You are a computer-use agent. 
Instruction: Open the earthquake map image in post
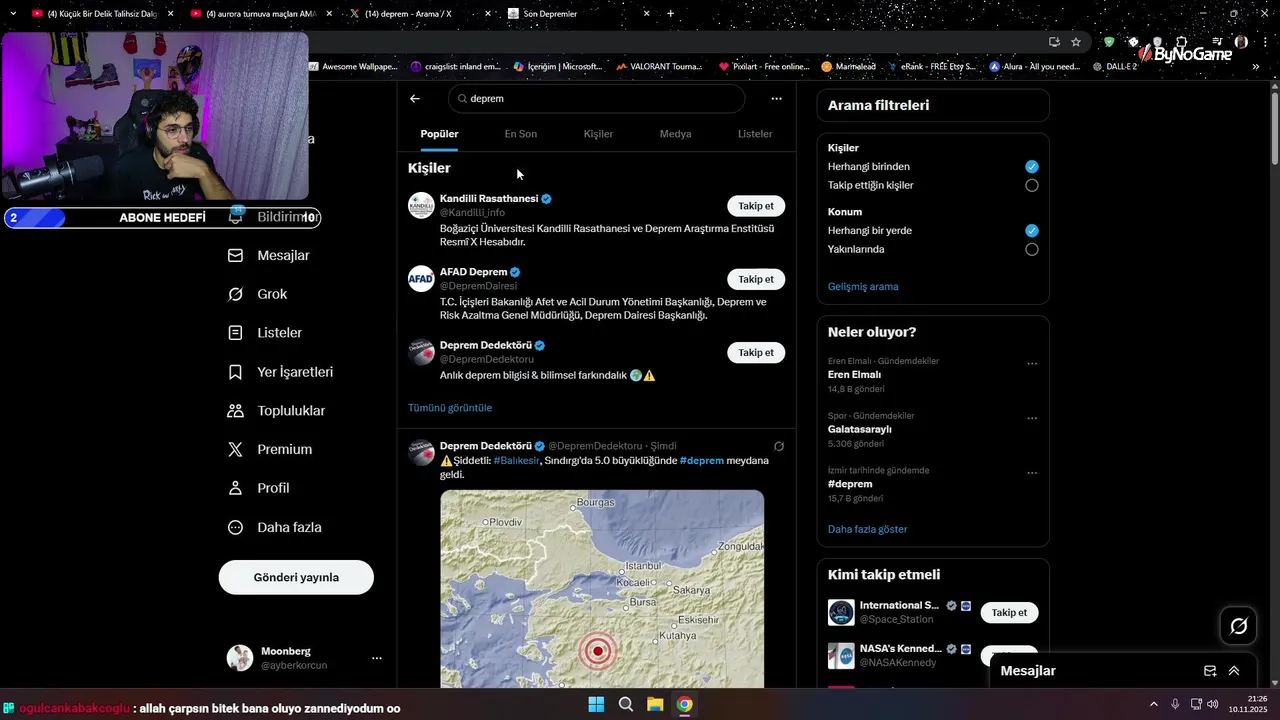coord(602,589)
